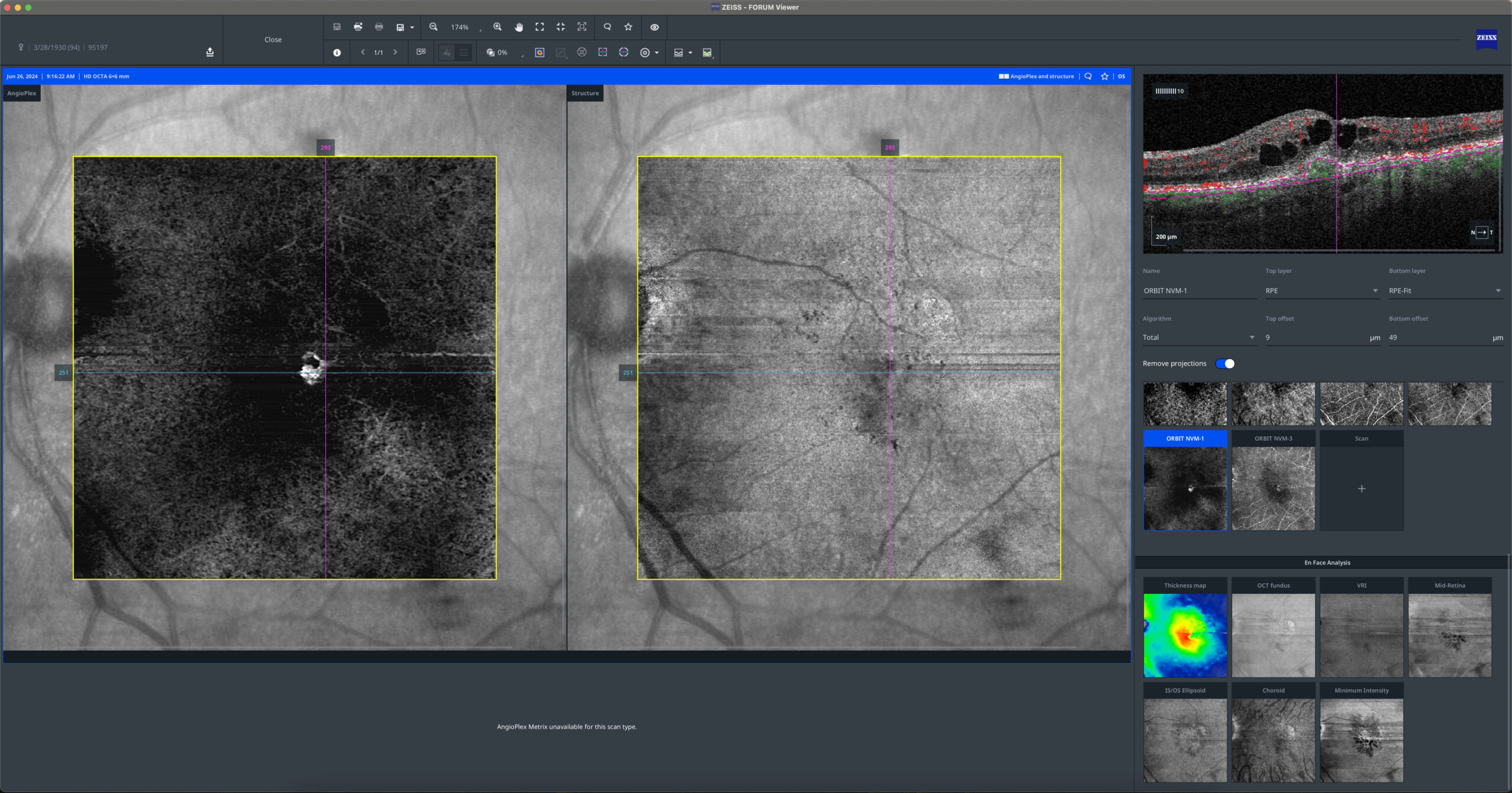Open the Algorithm Total dropdown

[1199, 338]
